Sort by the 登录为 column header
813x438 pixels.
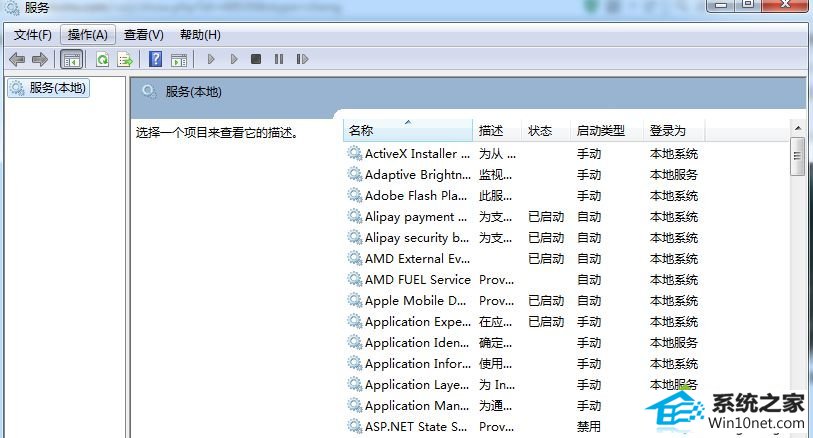(674, 131)
